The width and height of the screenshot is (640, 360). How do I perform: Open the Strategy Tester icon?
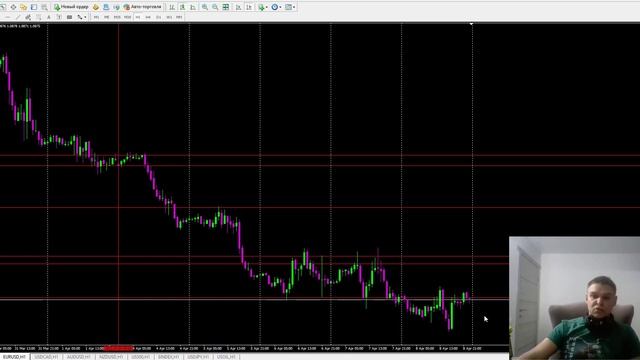(116, 7)
